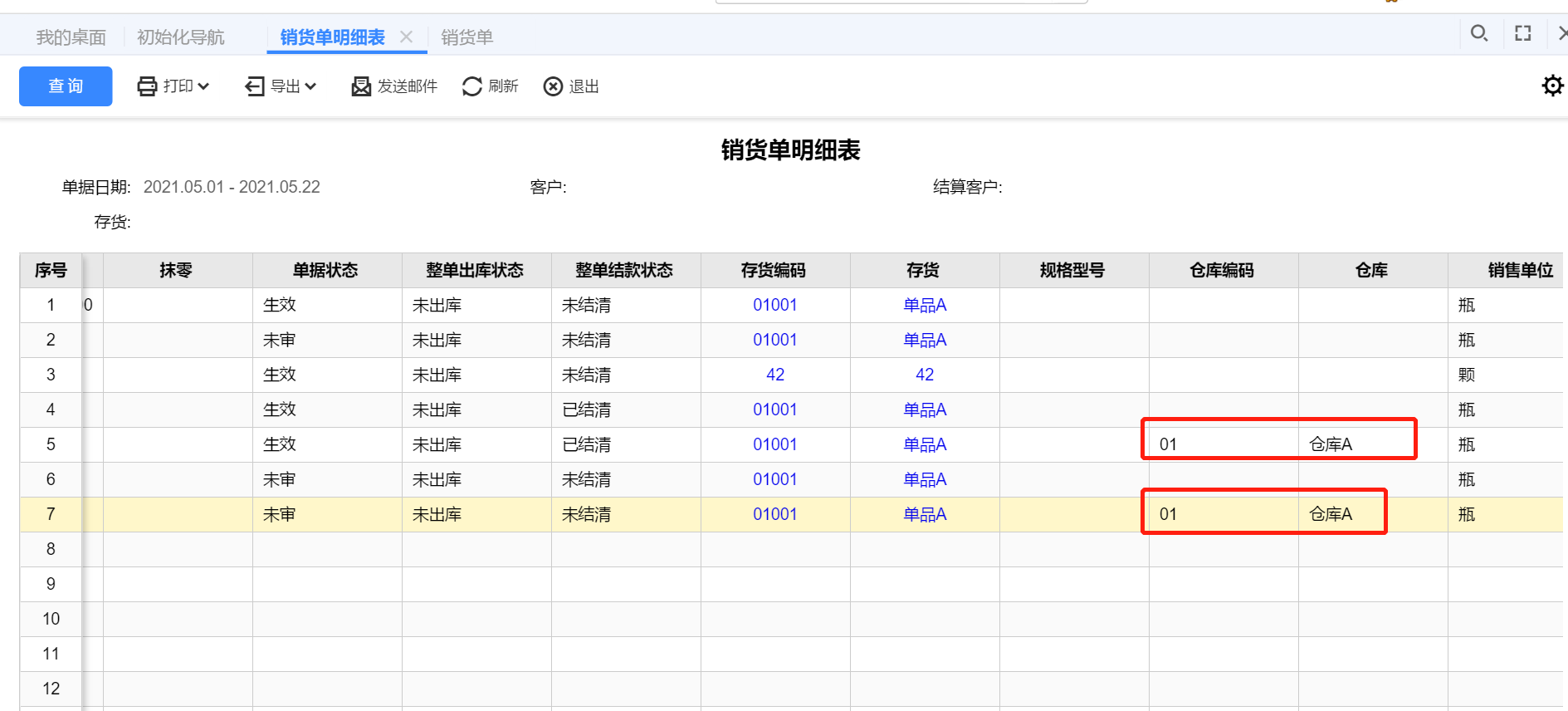Expand the 导出 dropdown arrow
Image resolution: width=1568 pixels, height=711 pixels.
(310, 86)
